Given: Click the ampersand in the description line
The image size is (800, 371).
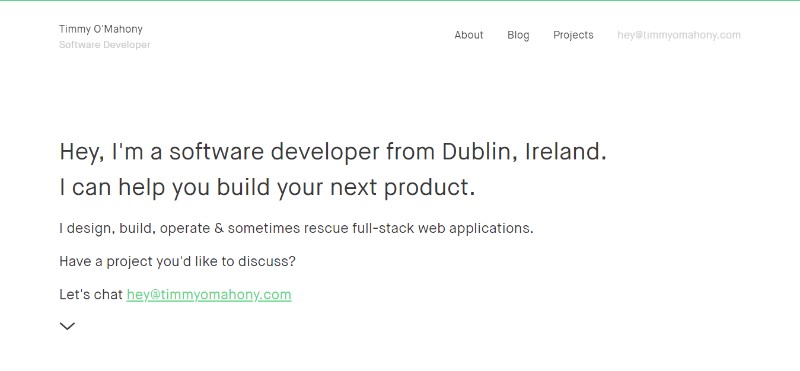Looking at the screenshot, I should coord(219,229).
